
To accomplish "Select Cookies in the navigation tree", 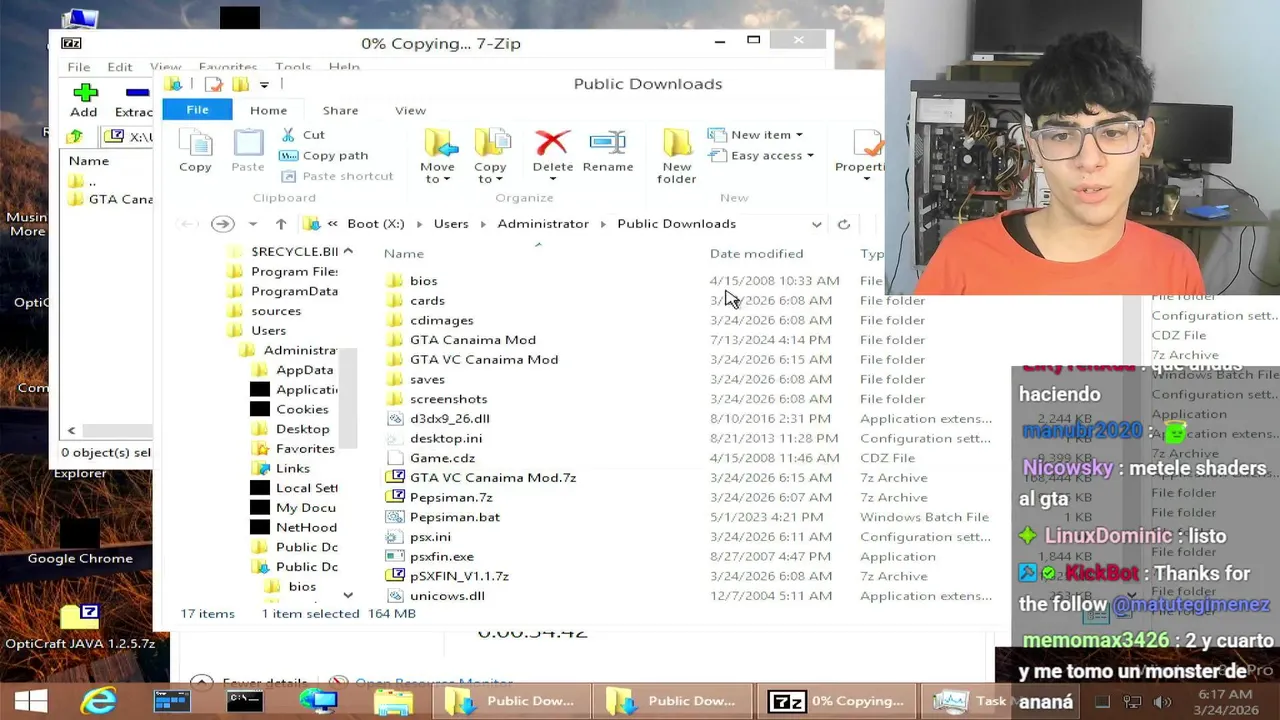I will coord(302,409).
